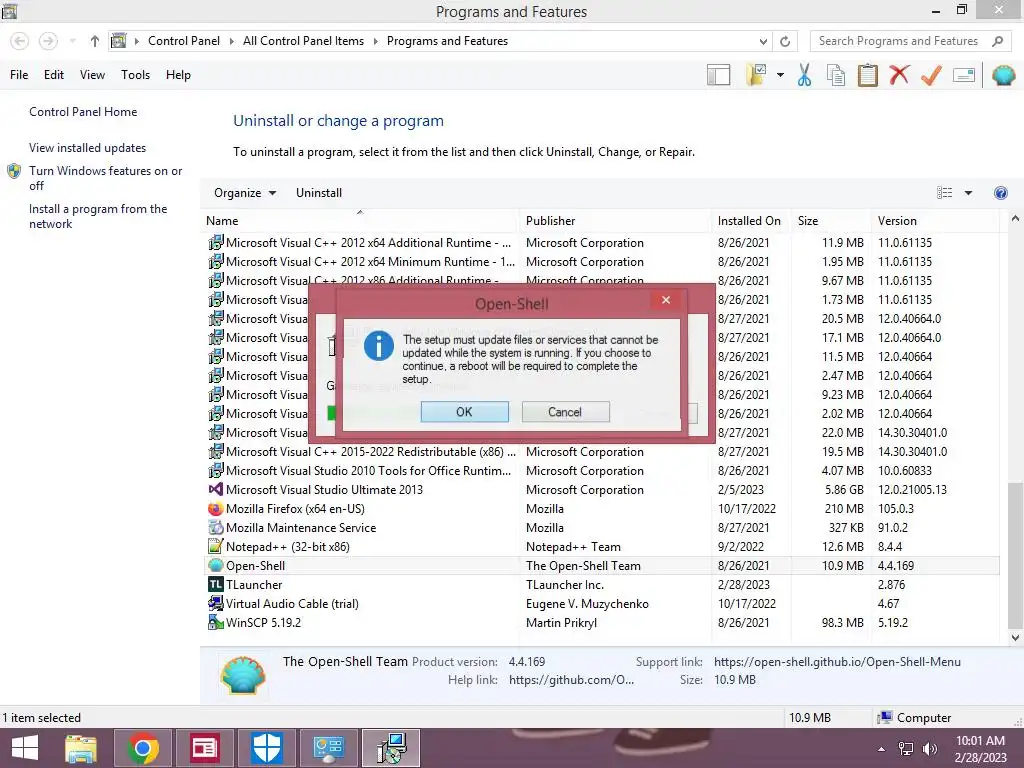
Task: Close the Open-Shell message dialog
Action: tap(665, 300)
